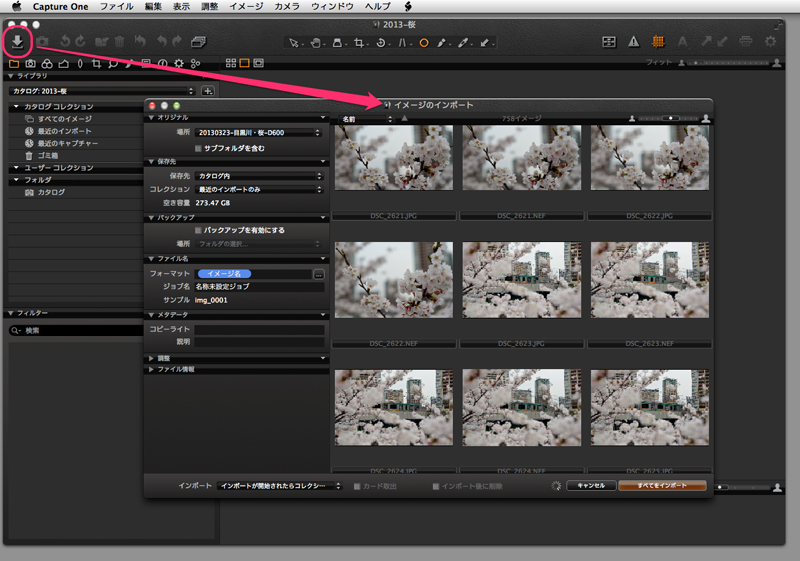
Task: Open the イメージ menu
Action: pos(246,7)
